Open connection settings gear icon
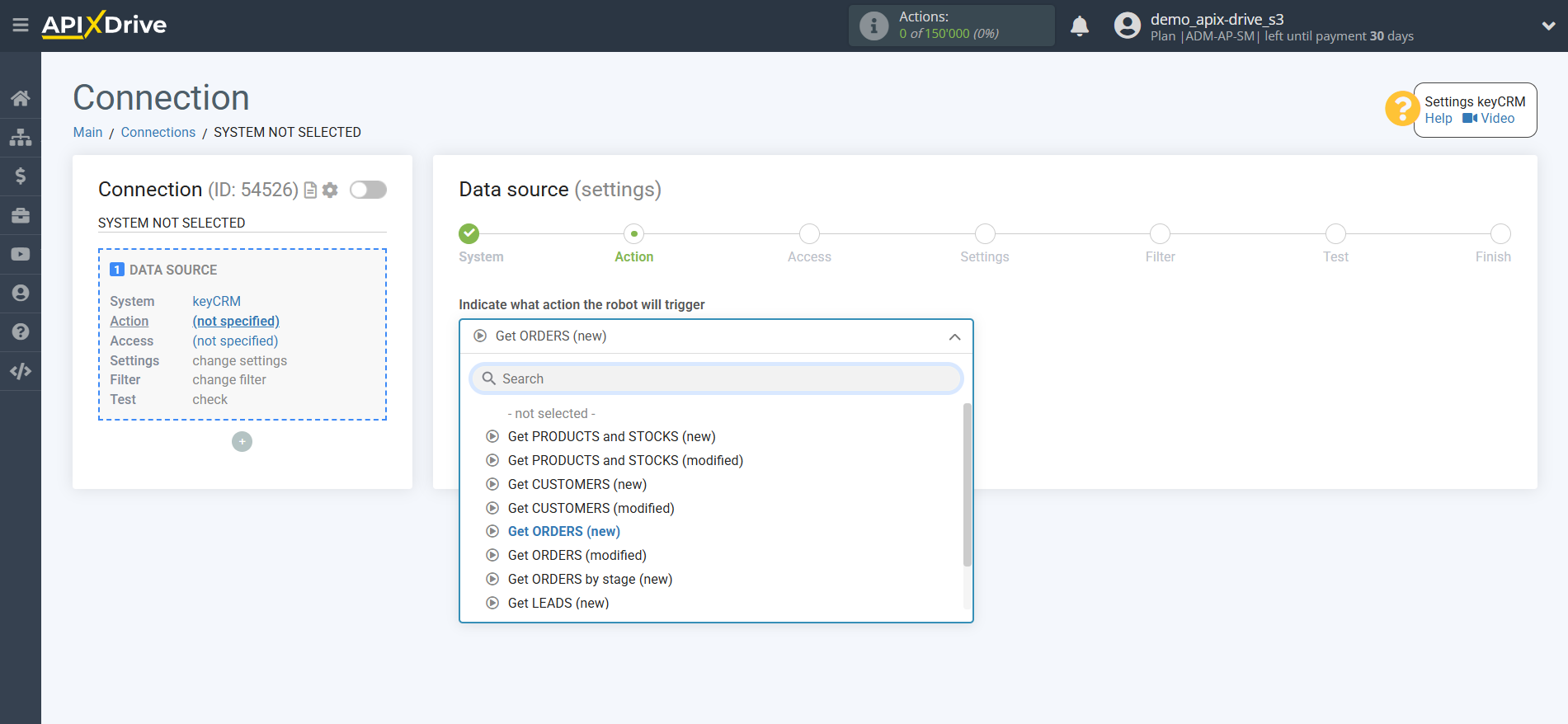 click(330, 190)
